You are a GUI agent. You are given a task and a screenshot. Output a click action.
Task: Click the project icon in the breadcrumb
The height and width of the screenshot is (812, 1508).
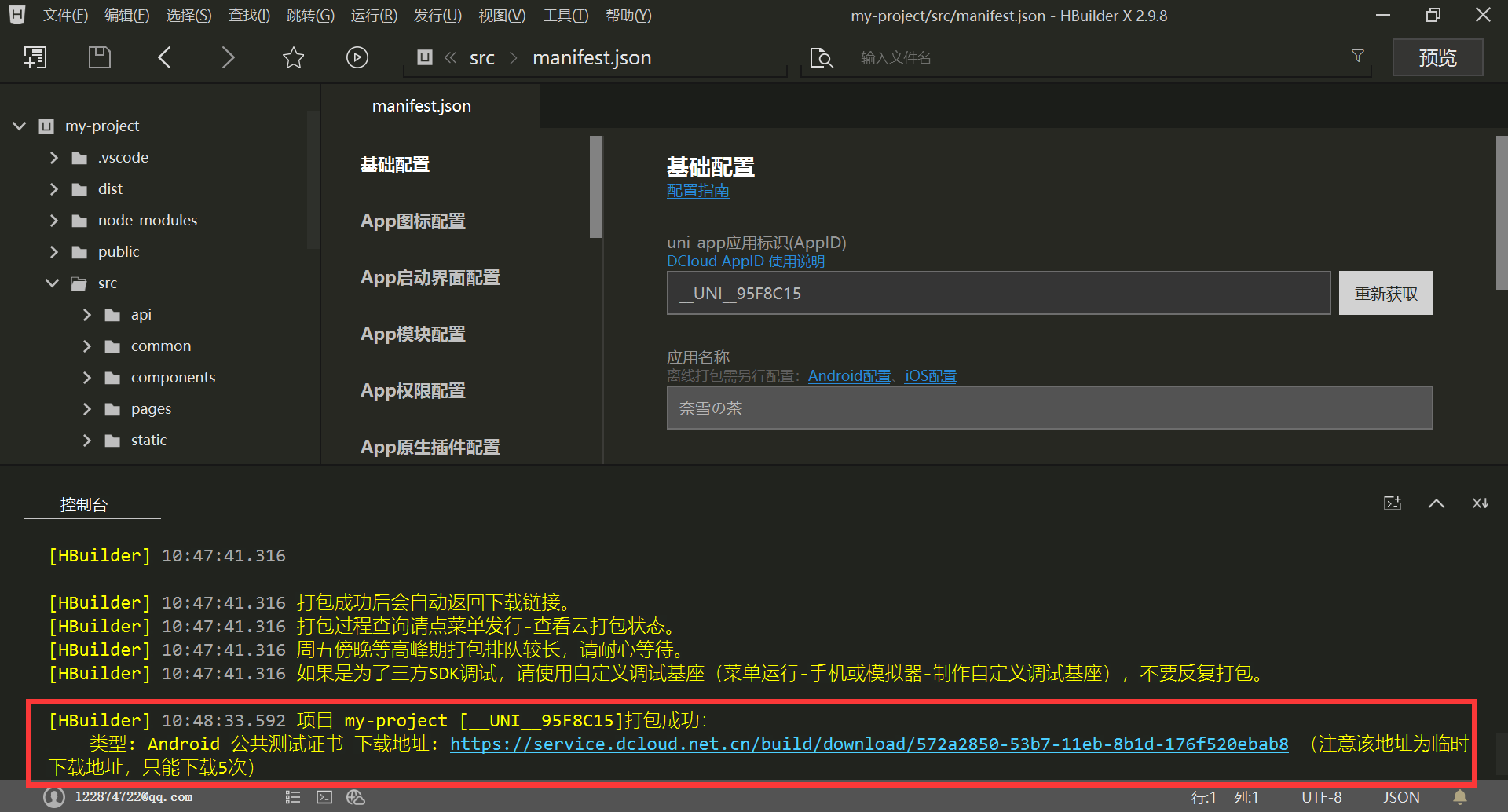(x=425, y=57)
